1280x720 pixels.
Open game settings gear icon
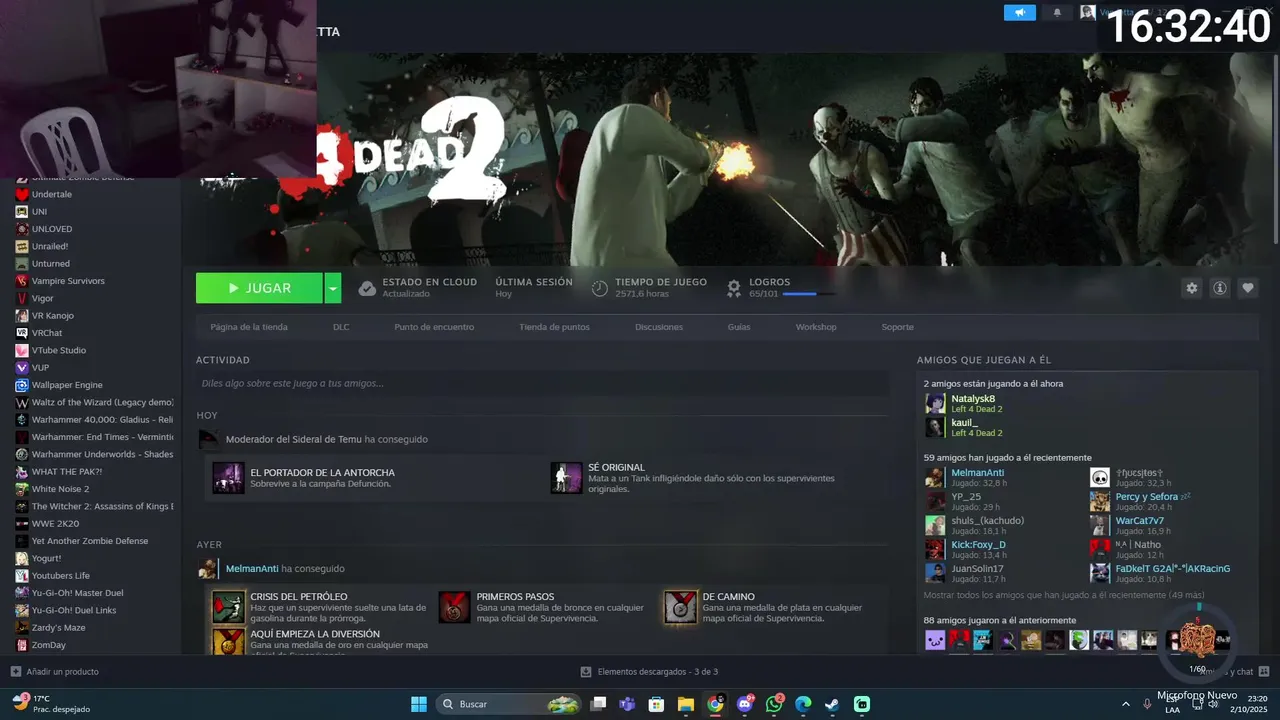1191,288
